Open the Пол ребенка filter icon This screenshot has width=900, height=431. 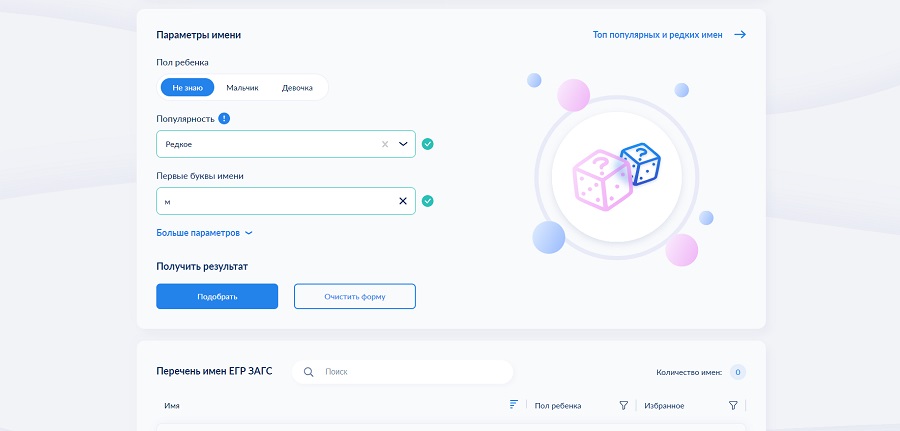coord(624,405)
